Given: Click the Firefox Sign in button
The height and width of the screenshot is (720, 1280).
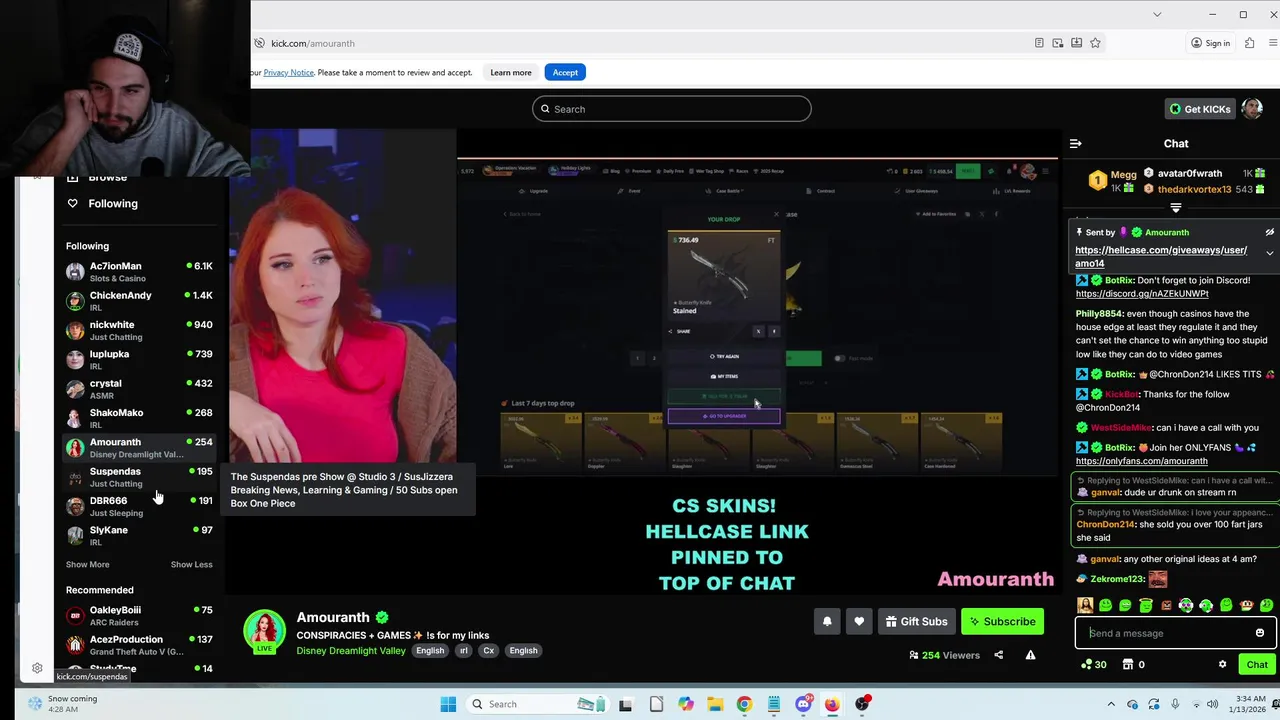Looking at the screenshot, I should pos(1210,43).
